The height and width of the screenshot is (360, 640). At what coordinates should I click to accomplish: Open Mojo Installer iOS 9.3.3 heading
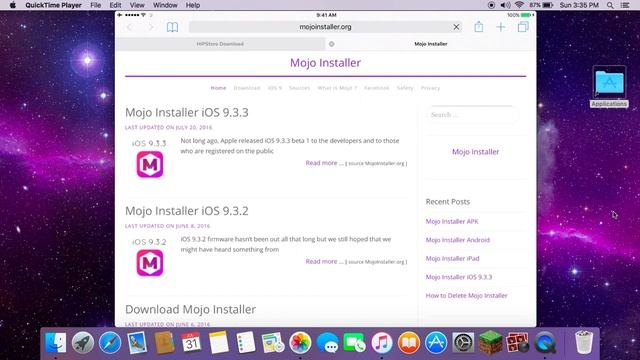click(187, 112)
